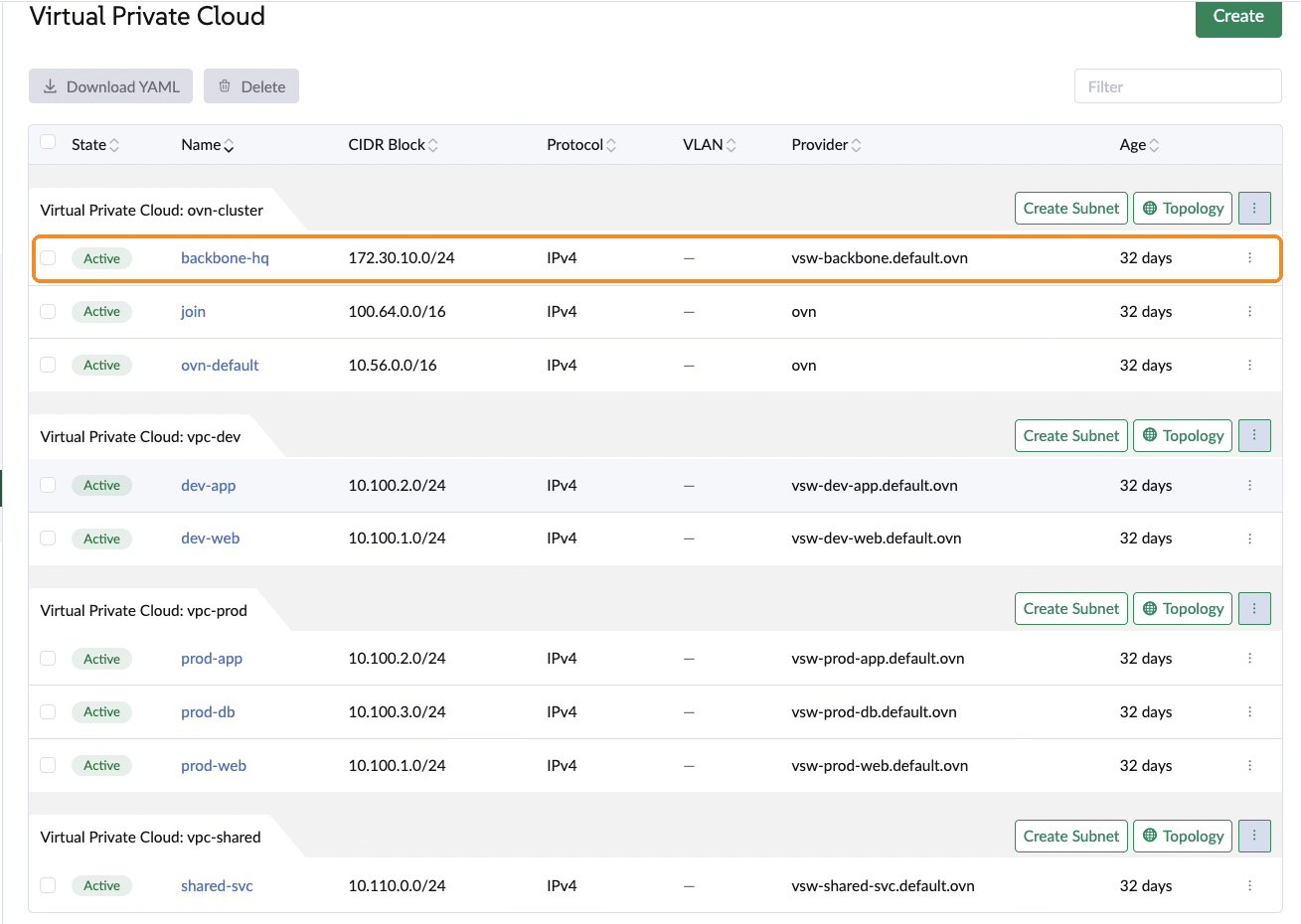
Task: Sort table by VLAN column
Action: [710, 145]
